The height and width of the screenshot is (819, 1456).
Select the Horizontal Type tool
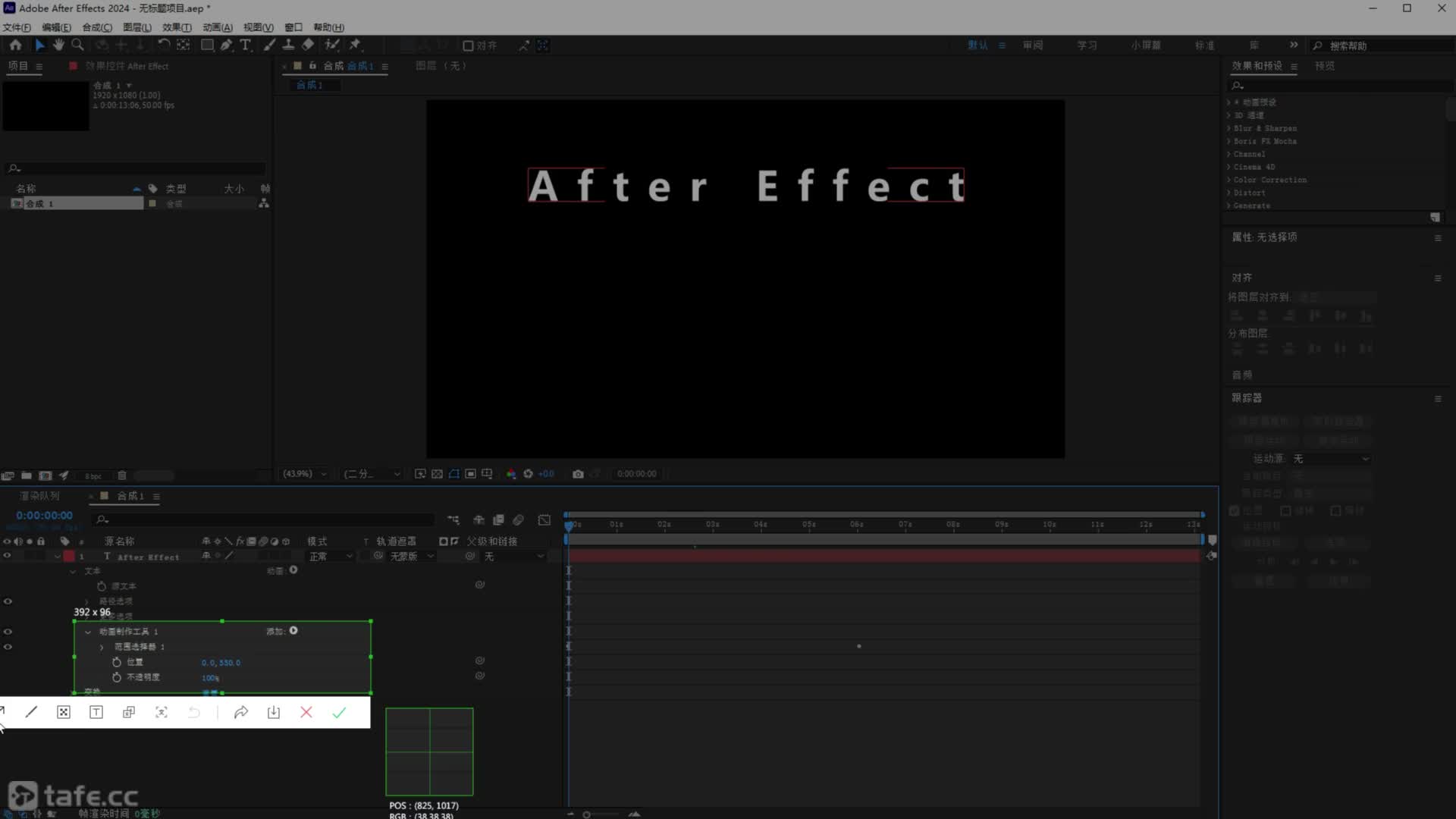pos(246,45)
